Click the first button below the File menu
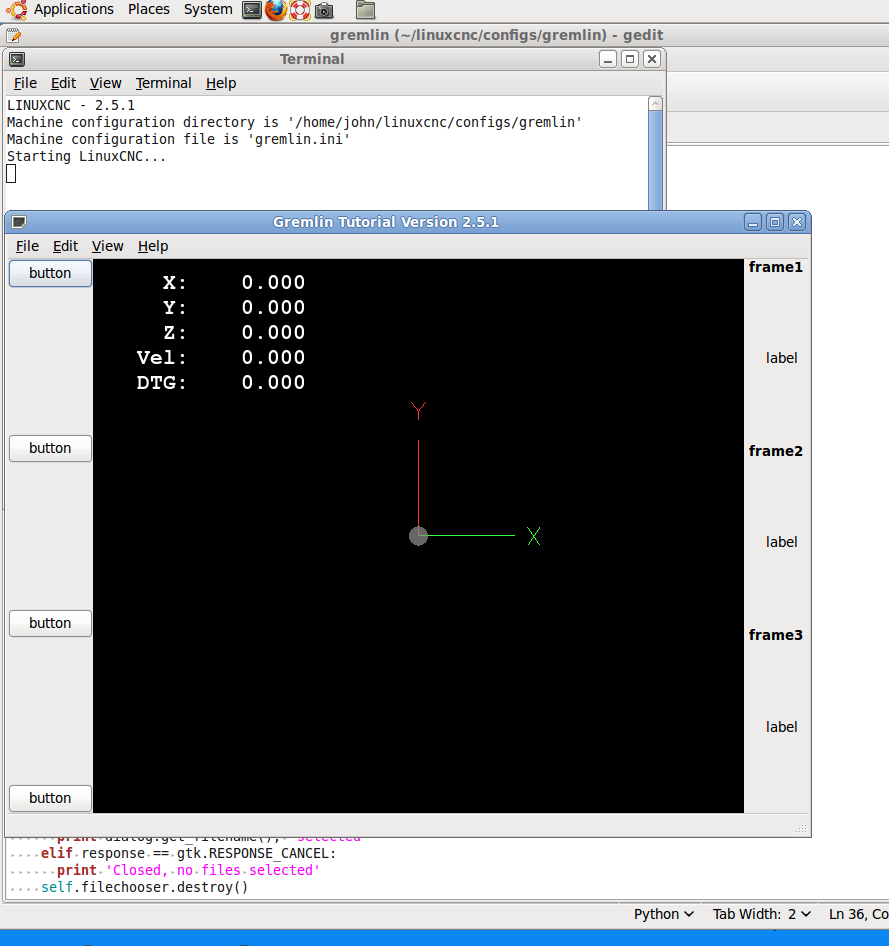889x946 pixels. (50, 273)
